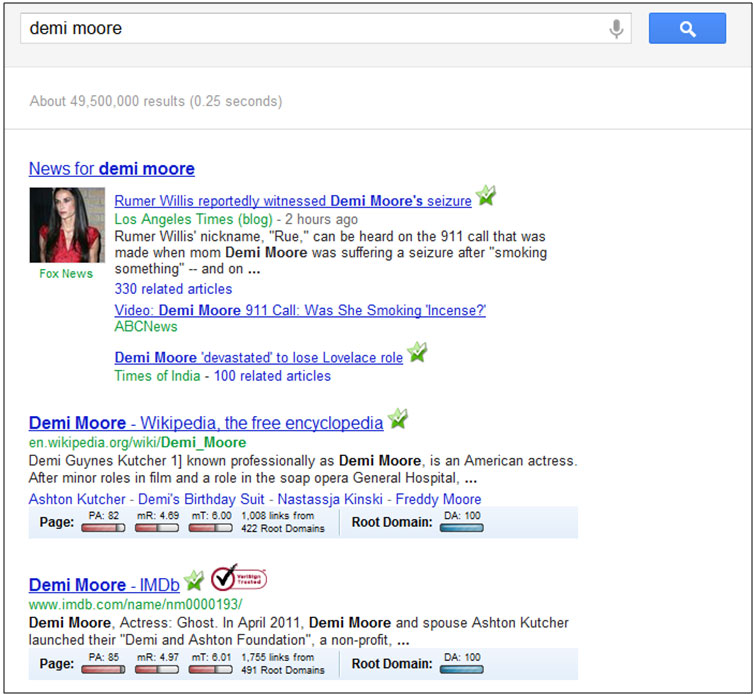Click the Demi Moore news photo thumbnail
The height and width of the screenshot is (694, 754).
tap(67, 225)
